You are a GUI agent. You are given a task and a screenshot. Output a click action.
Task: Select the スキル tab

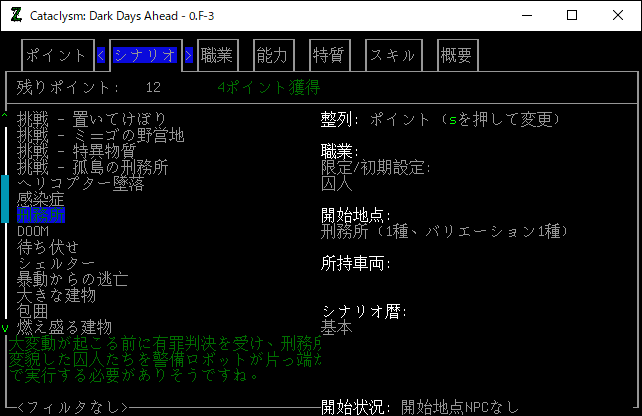click(393, 56)
